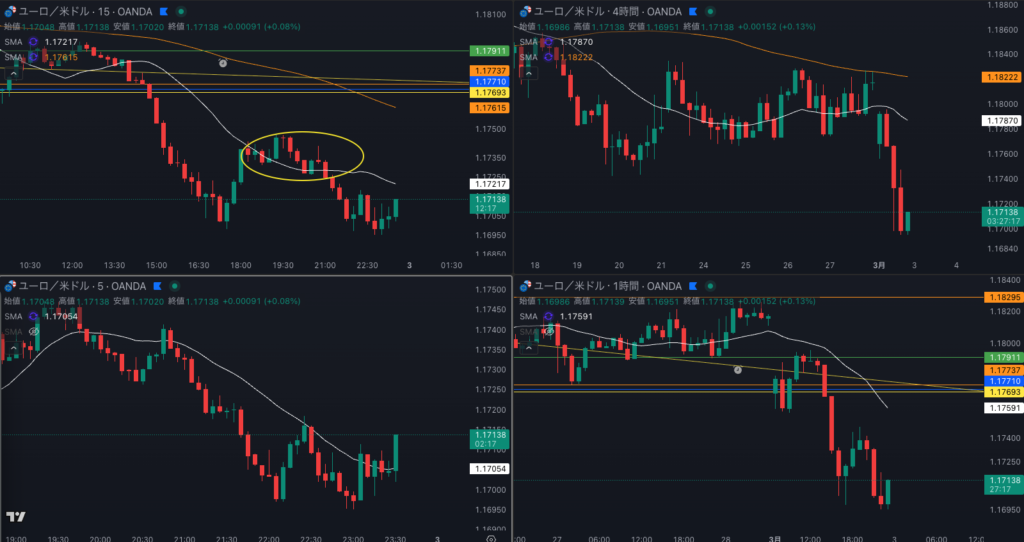Click SMA 1.17591 label on 1-hour chart
1024x542 pixels.
pyautogui.click(x=576, y=316)
